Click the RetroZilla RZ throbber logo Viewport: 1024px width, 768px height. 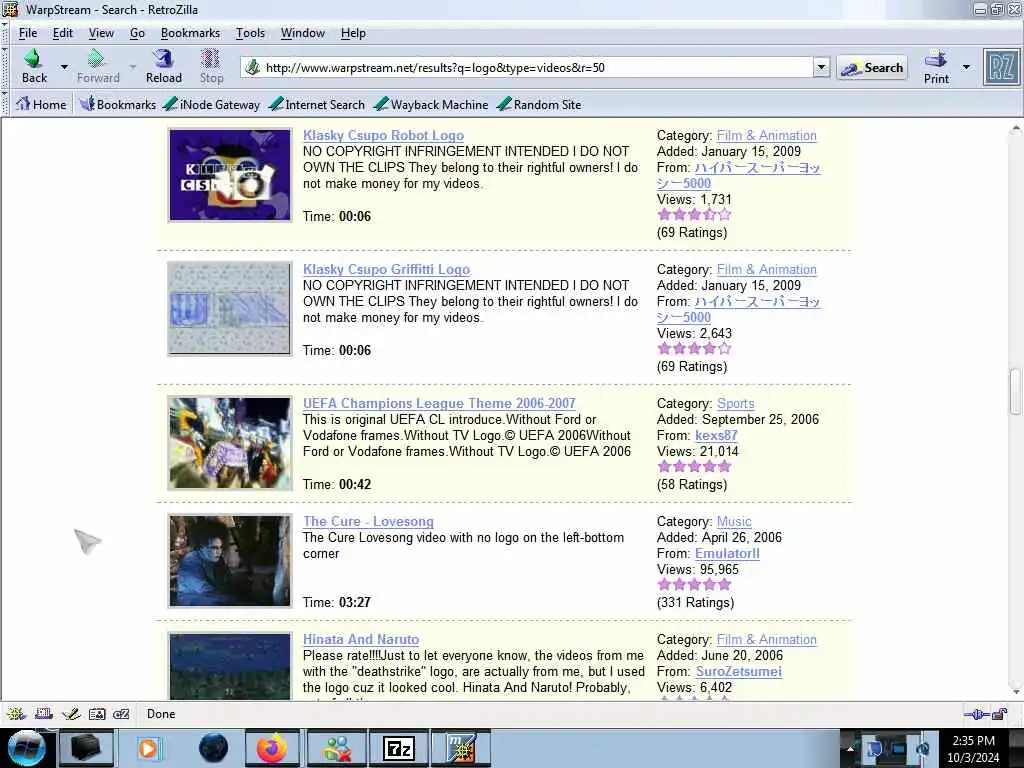[x=1001, y=67]
